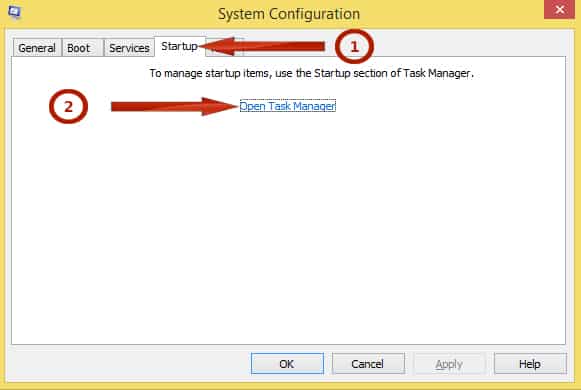Select the hidden tab right of Startup

click(x=225, y=47)
